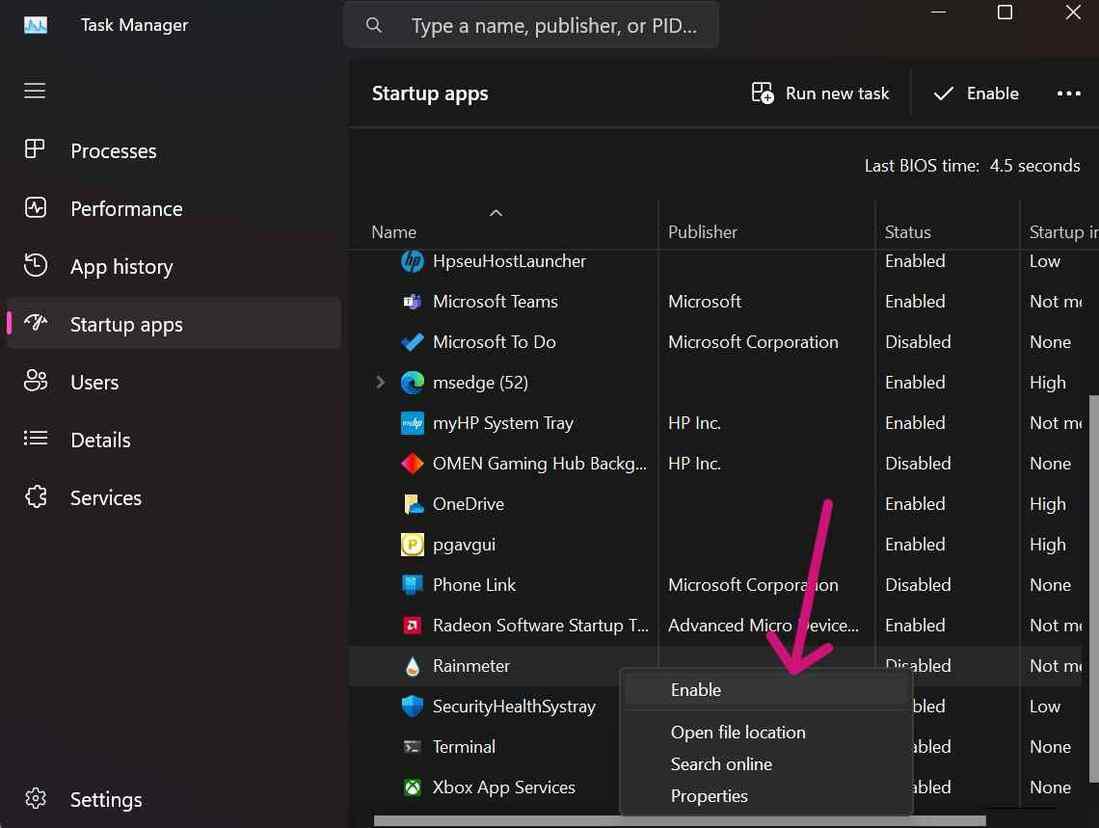1099x828 pixels.
Task: Click the Services puzzle-piece icon
Action: point(35,497)
